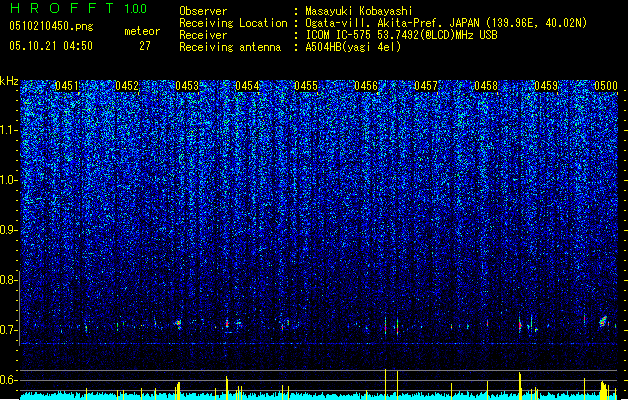
Task: Click the 0459 time marker
Action: pyautogui.click(x=546, y=86)
